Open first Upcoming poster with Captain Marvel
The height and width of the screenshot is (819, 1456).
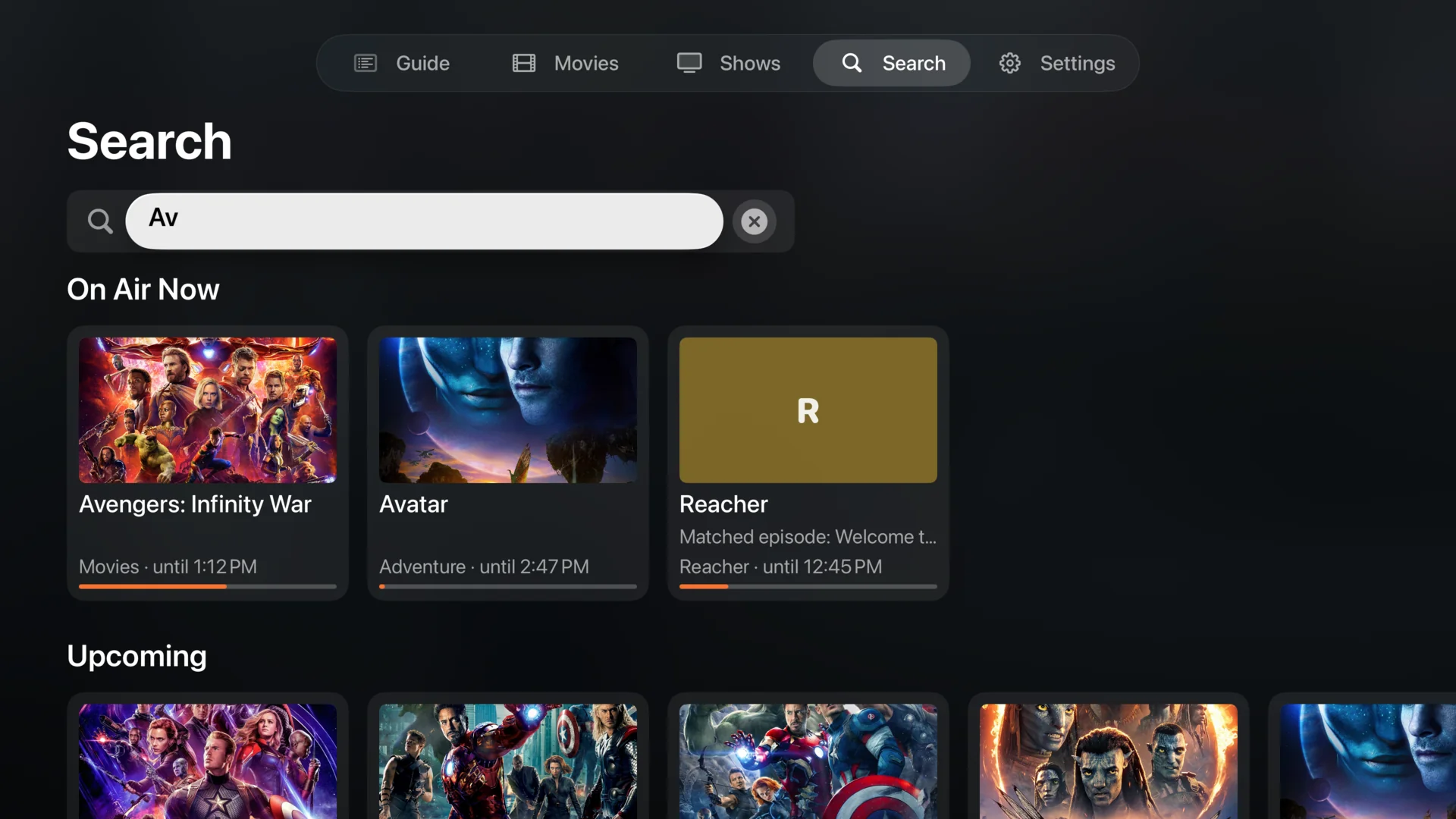(x=208, y=761)
